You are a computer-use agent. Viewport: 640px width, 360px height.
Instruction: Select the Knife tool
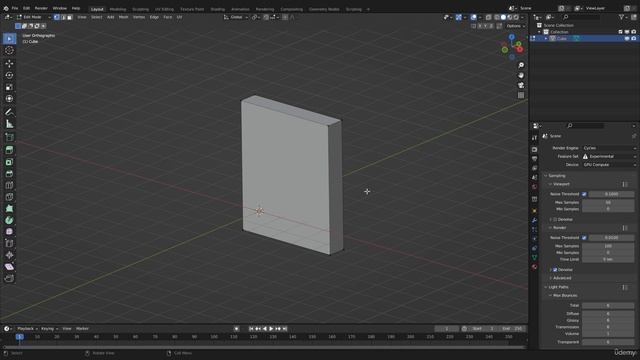(x=9, y=197)
